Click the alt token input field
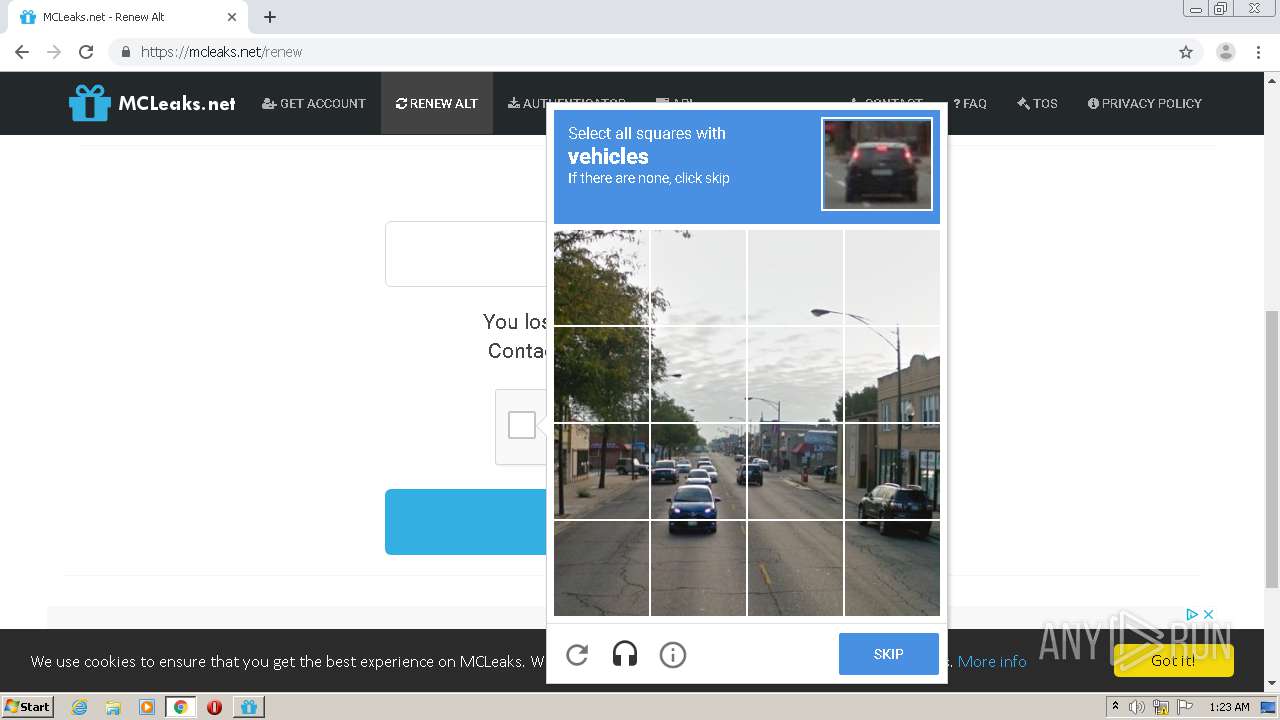Image resolution: width=1280 pixels, height=720 pixels. (466, 254)
